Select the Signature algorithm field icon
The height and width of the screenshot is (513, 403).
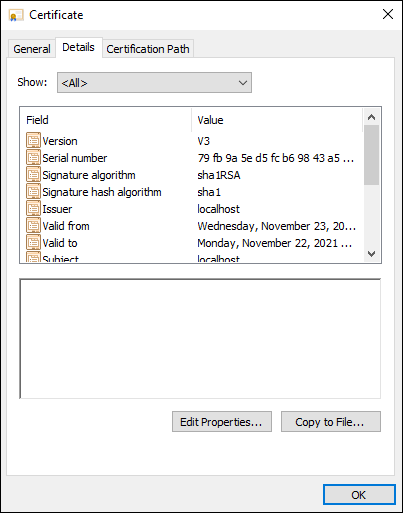point(33,174)
